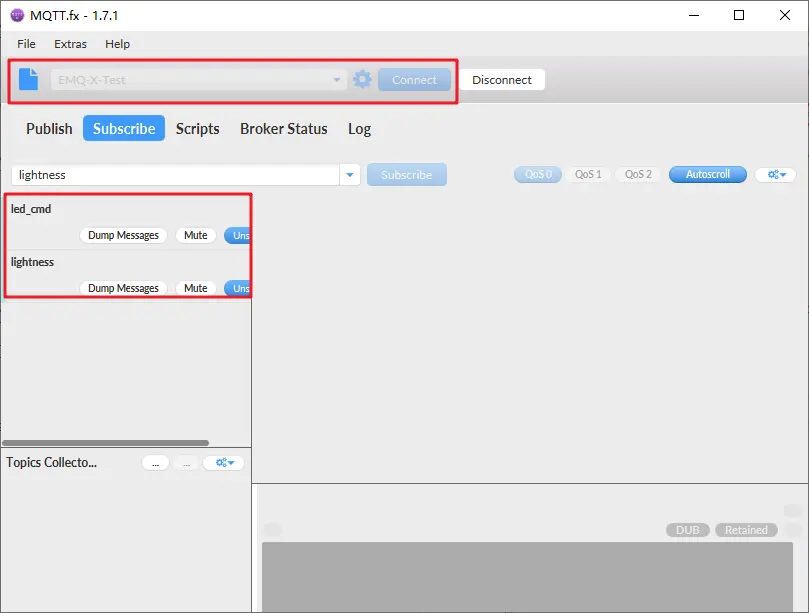Screen dimensions: 809x613
Task: Open the Help menu
Action: [117, 44]
